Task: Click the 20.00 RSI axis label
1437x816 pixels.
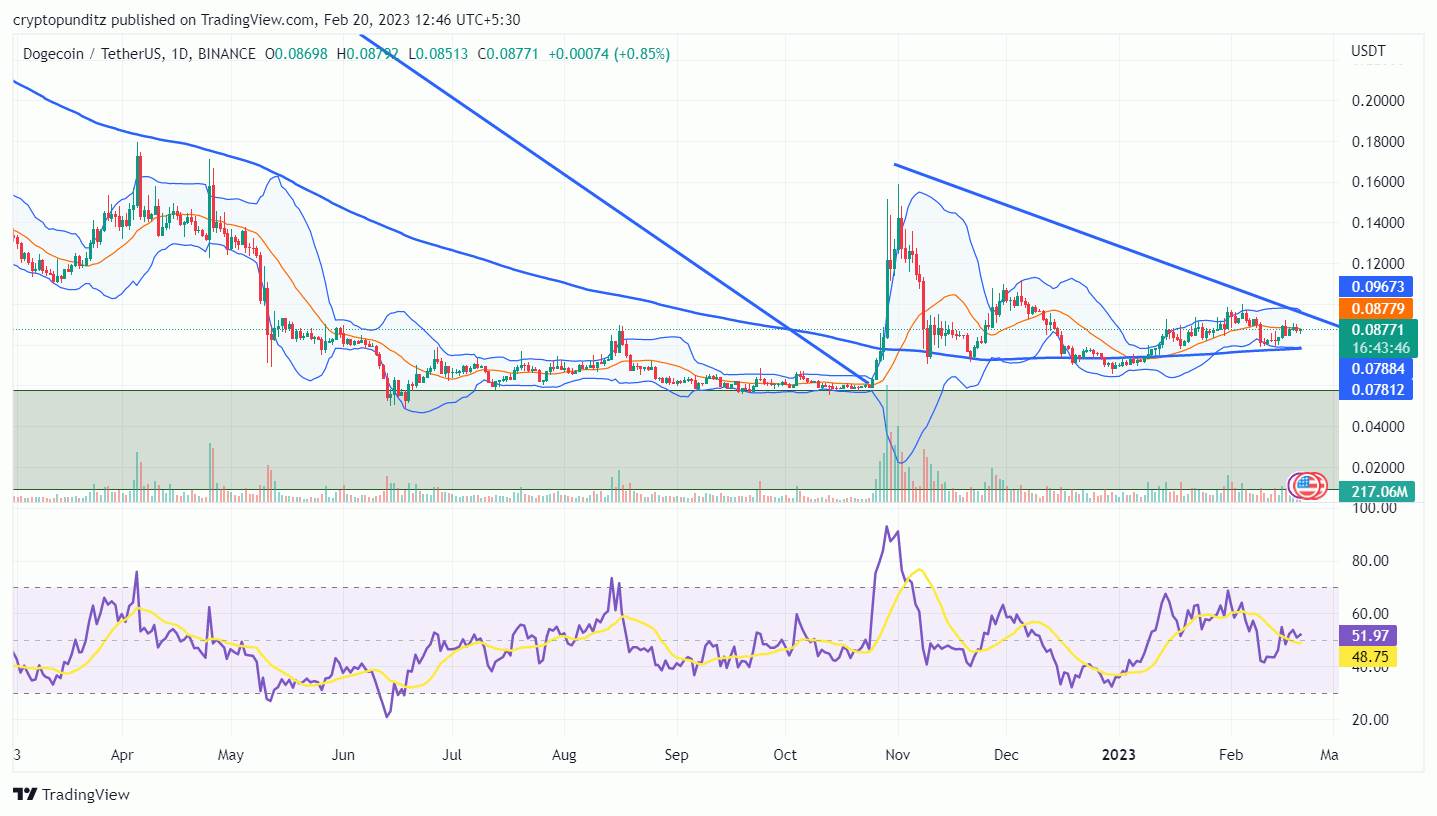Action: tap(1370, 720)
